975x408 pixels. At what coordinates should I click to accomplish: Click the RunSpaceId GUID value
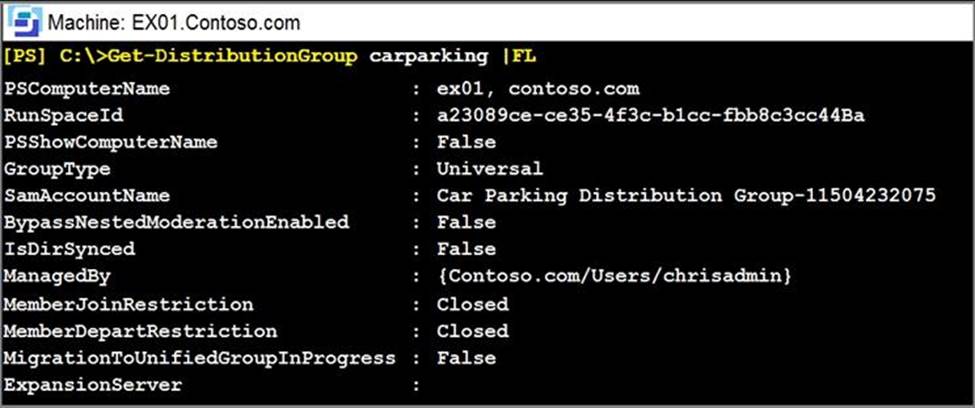point(650,116)
